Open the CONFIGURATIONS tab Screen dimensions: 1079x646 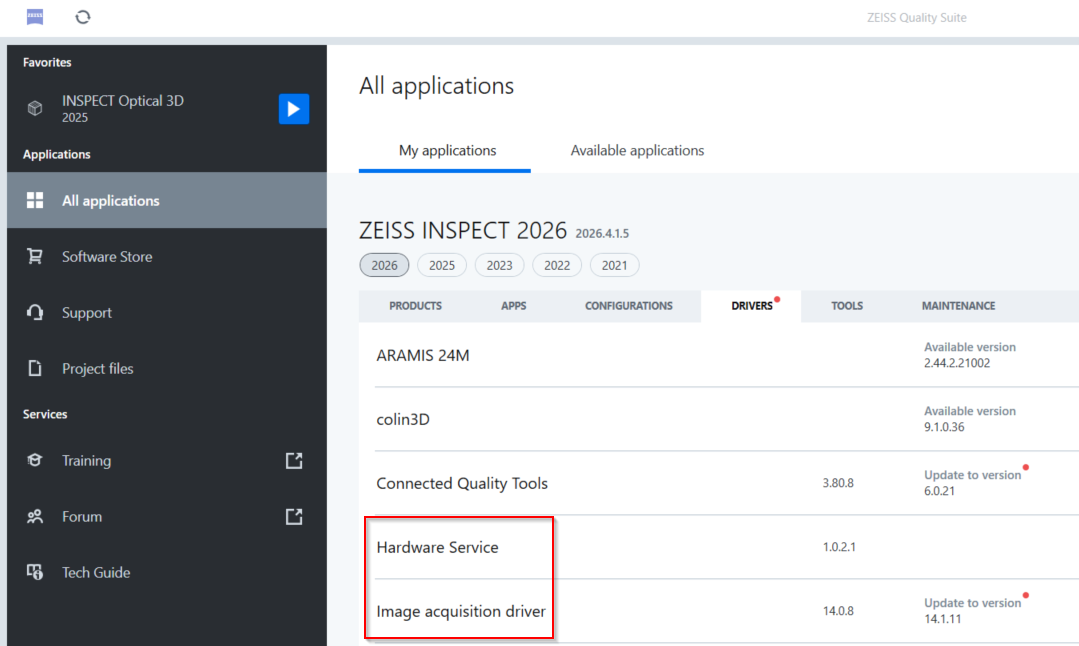pos(629,305)
